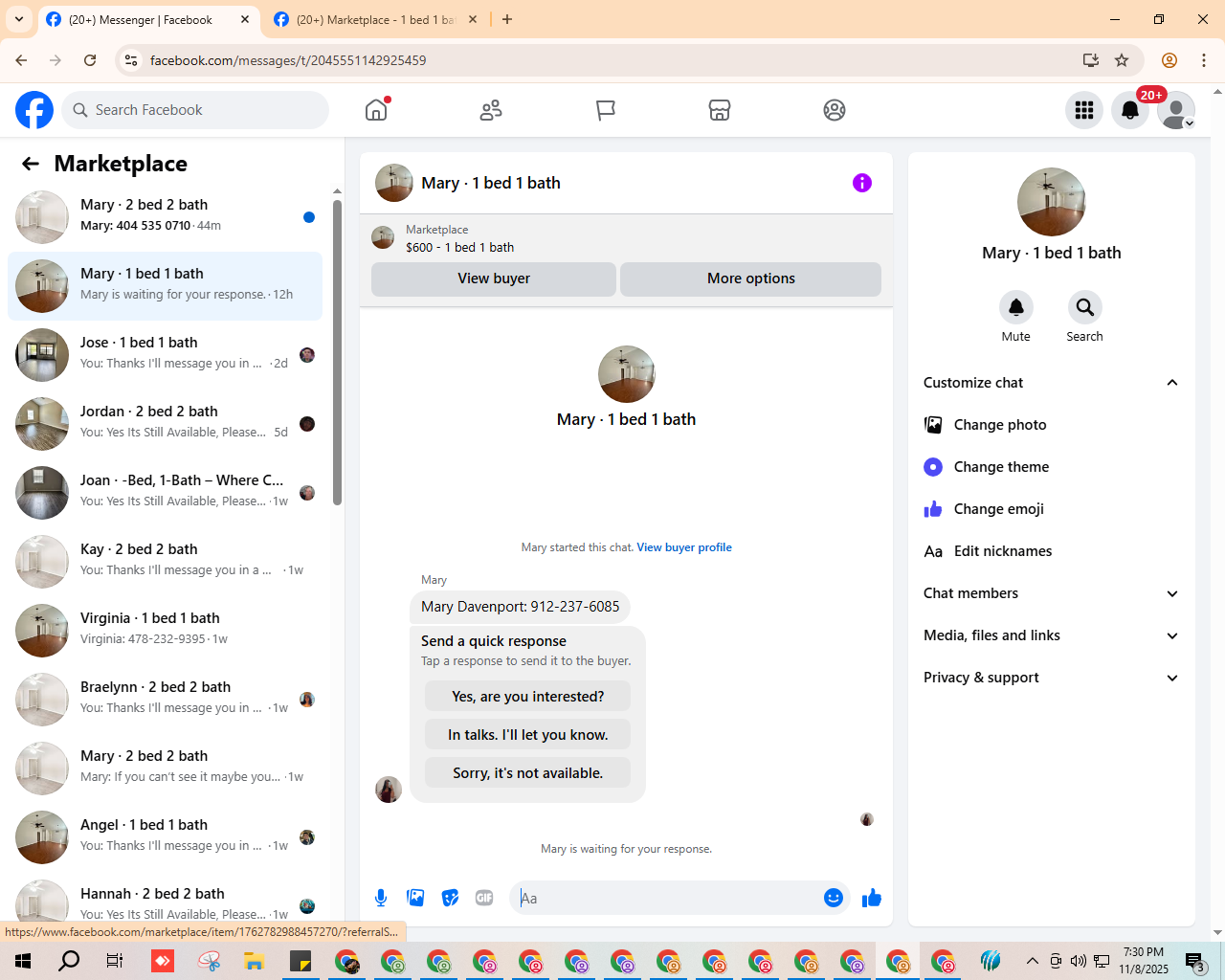Open the Facebook home logo
Image resolution: width=1225 pixels, height=980 pixels.
point(34,110)
